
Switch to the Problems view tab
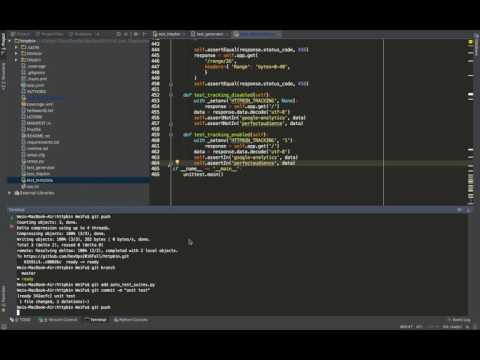[x=80, y=34]
